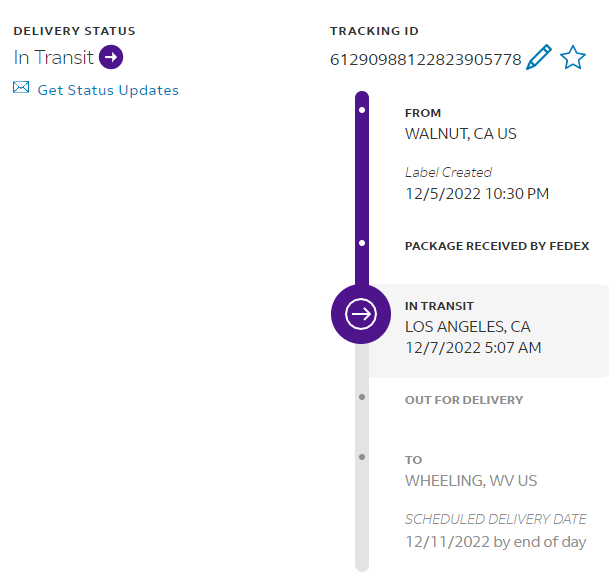The image size is (609, 584).
Task: Click the WHEELING, WV US destination
Action: tap(470, 481)
